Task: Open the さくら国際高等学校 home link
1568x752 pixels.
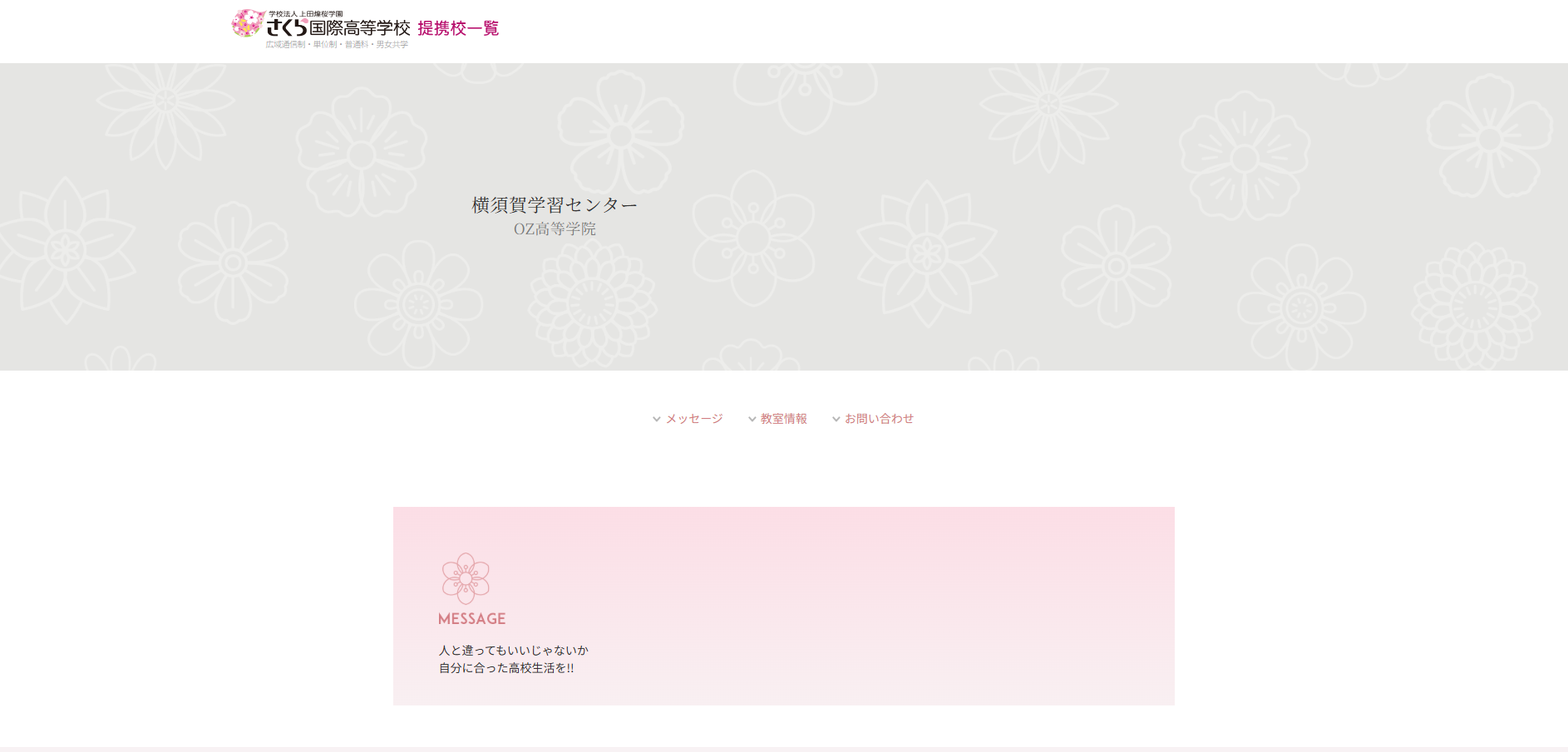Action: tap(338, 28)
